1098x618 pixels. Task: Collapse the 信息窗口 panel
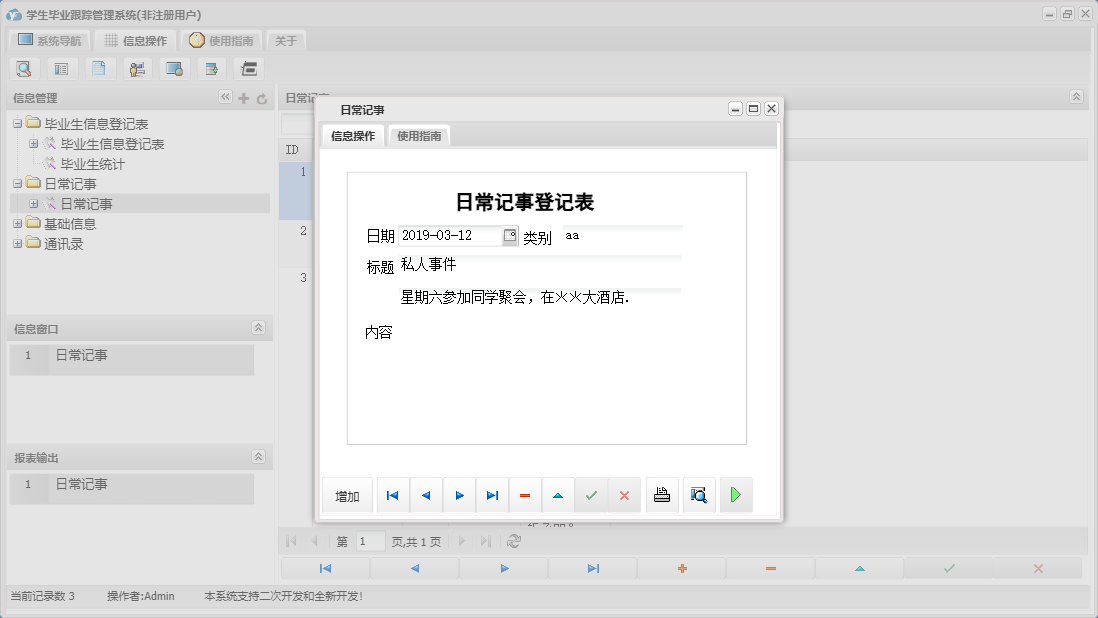pos(257,327)
